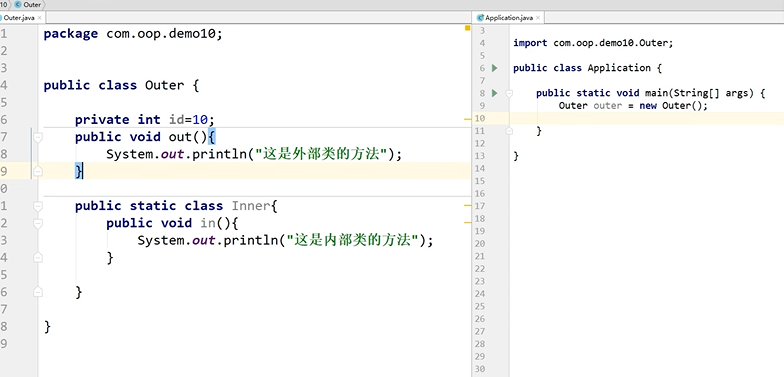Click the warning stripe mark near line 6
This screenshot has height=377, width=784.
click(468, 120)
